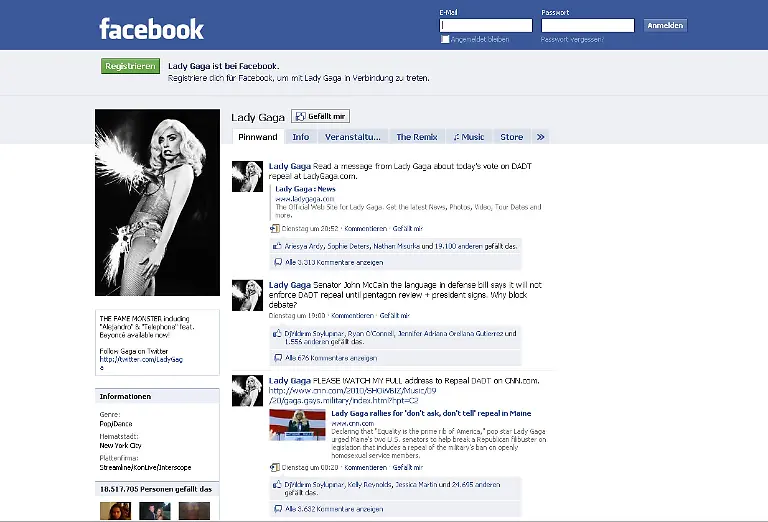Screen dimensions: 768x522
Task: Open the www.ladygaga.com link
Action: (x=305, y=199)
